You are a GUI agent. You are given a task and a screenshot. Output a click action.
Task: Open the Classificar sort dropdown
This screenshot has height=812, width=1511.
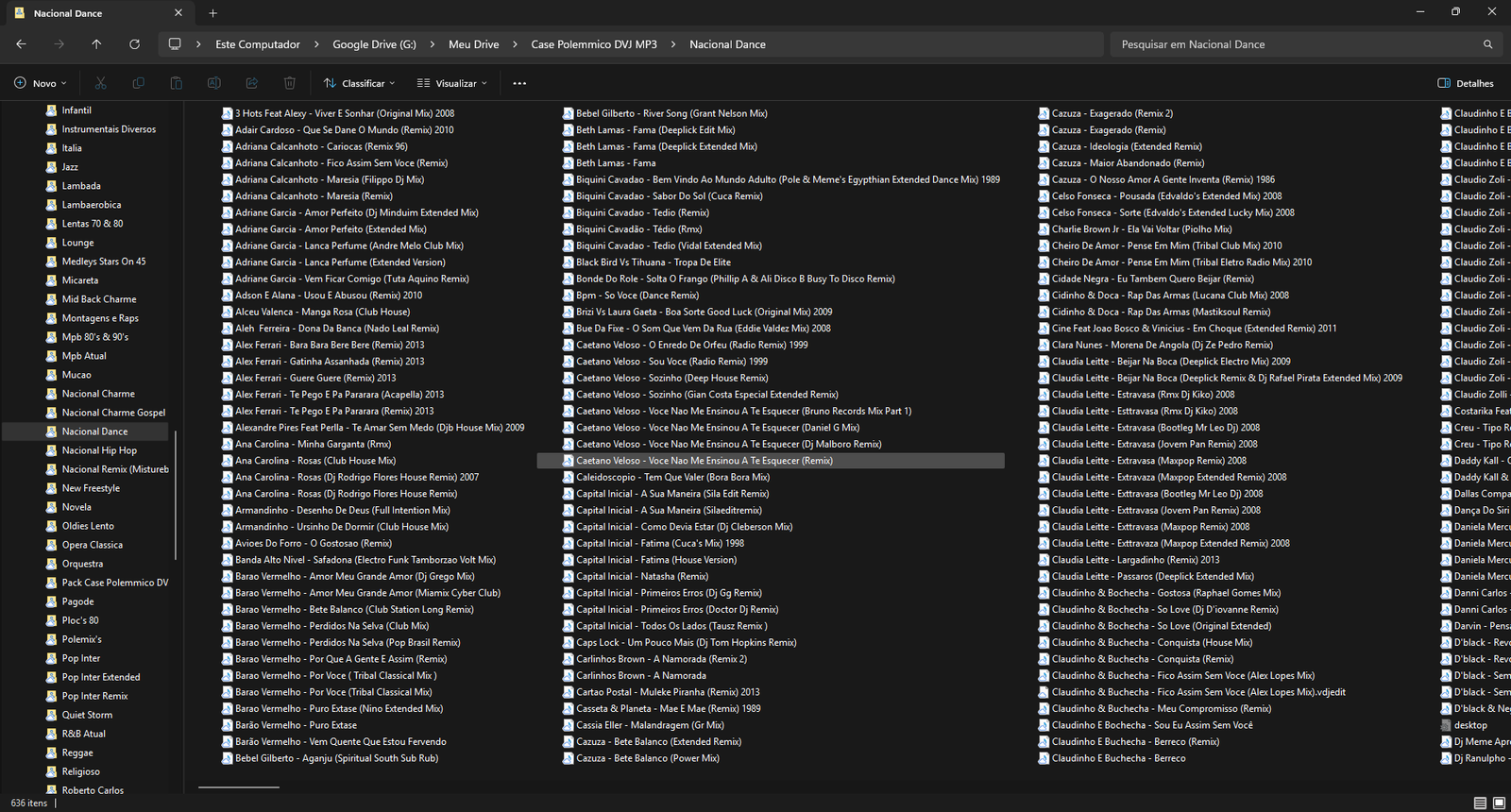point(359,83)
